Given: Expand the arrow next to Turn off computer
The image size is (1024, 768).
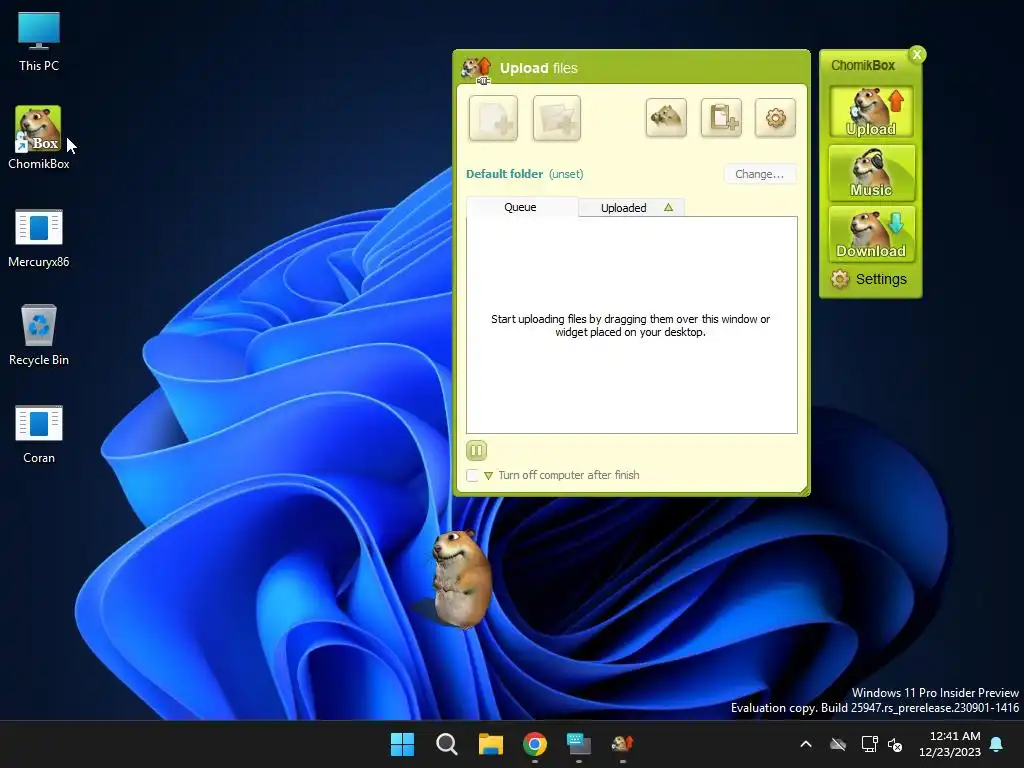Looking at the screenshot, I should click(x=488, y=475).
